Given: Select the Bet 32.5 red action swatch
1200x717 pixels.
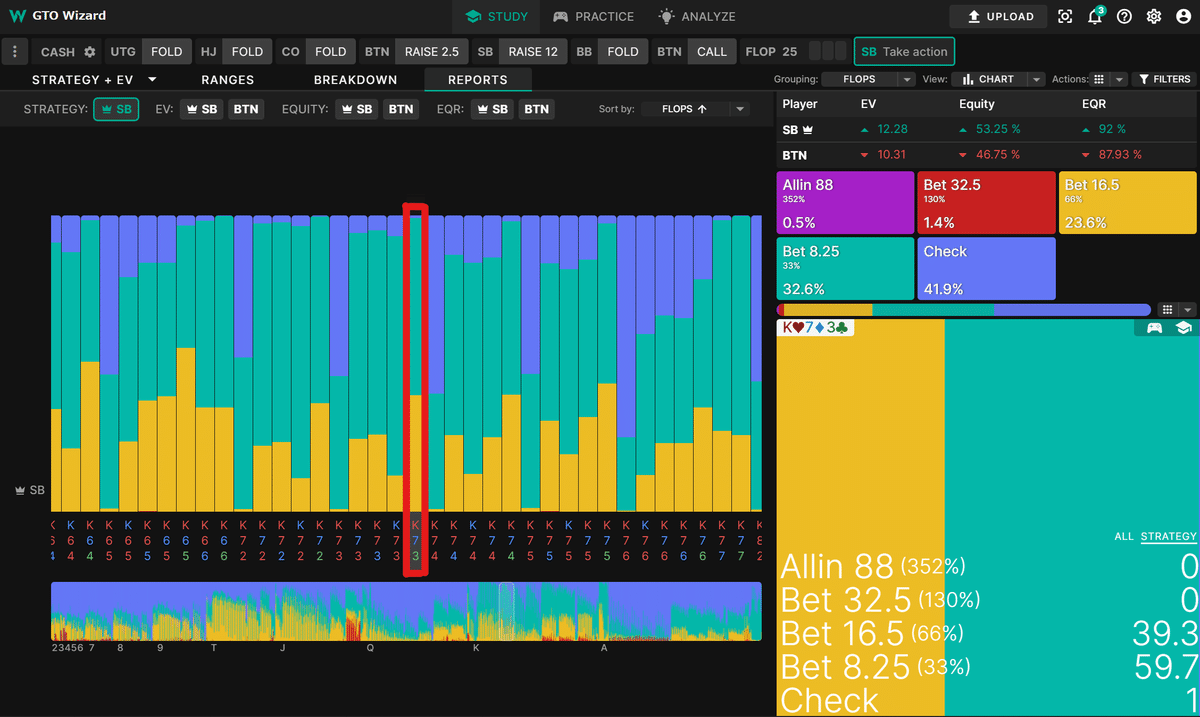Looking at the screenshot, I should 986,202.
